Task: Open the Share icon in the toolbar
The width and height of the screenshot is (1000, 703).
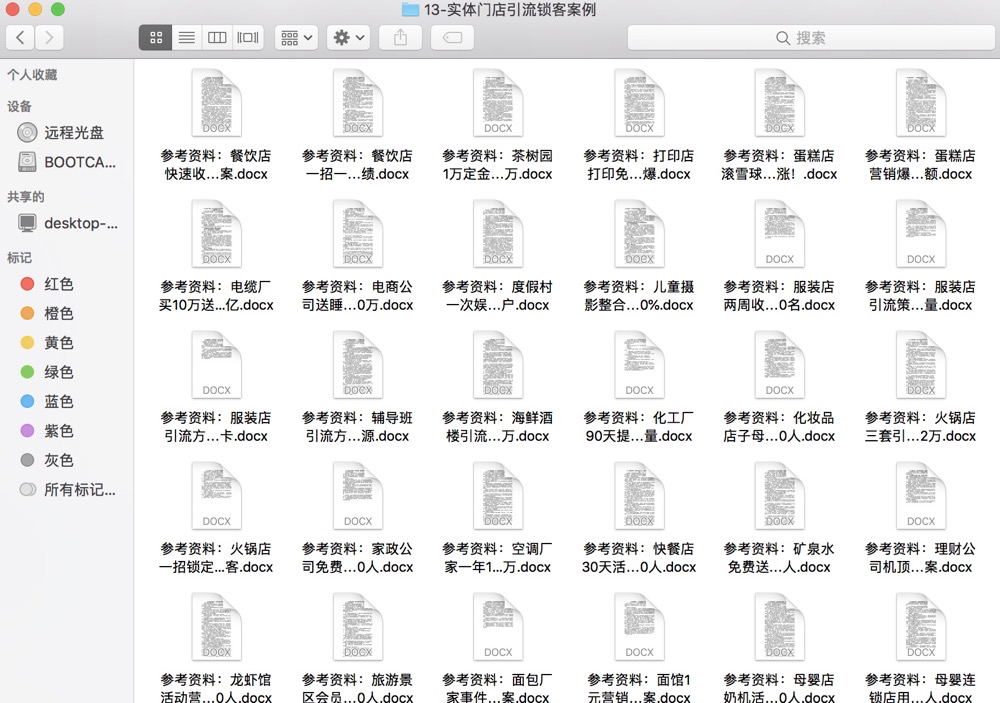Action: click(x=400, y=37)
